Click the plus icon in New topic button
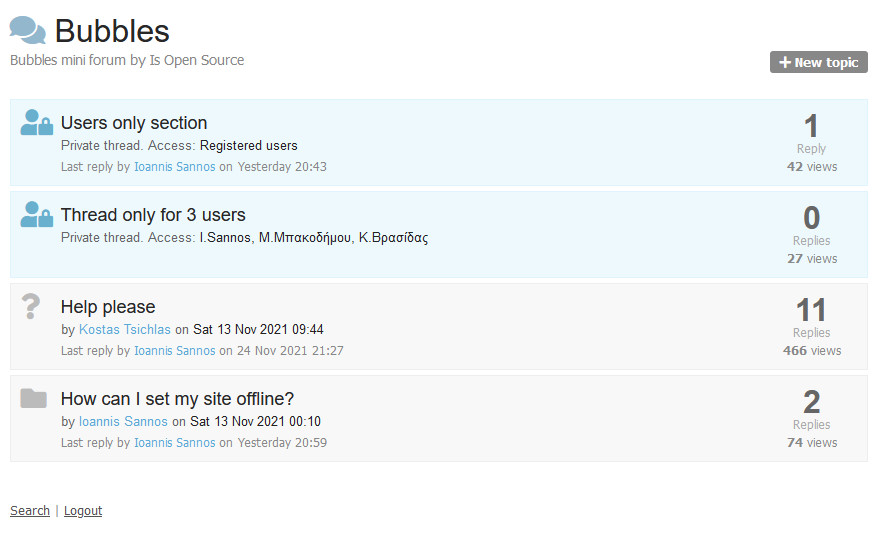 (785, 62)
